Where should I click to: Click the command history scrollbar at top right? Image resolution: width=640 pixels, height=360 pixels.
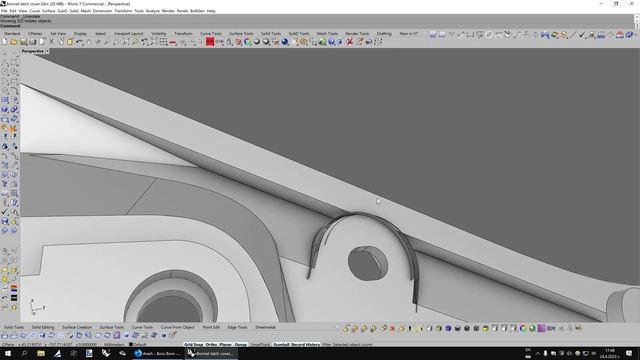click(x=637, y=20)
